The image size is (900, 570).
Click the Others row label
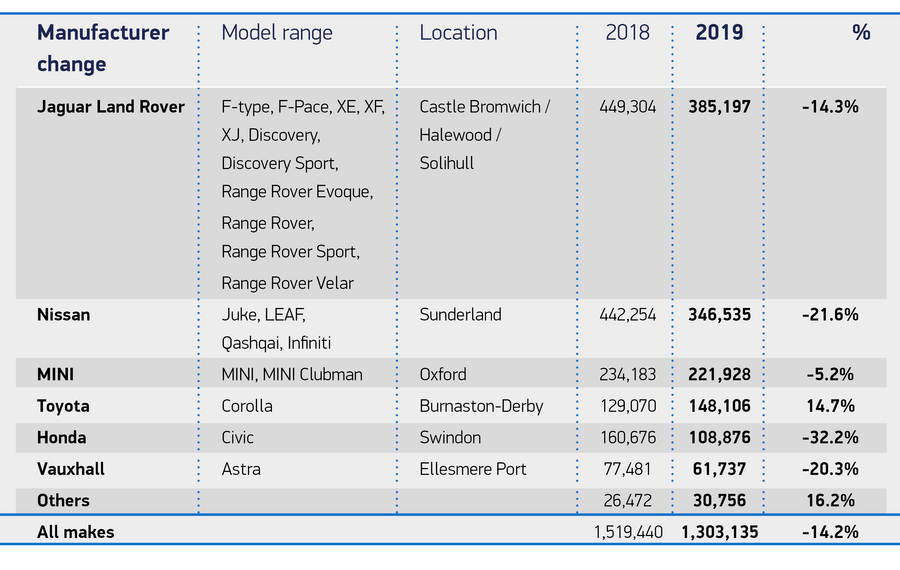63,500
